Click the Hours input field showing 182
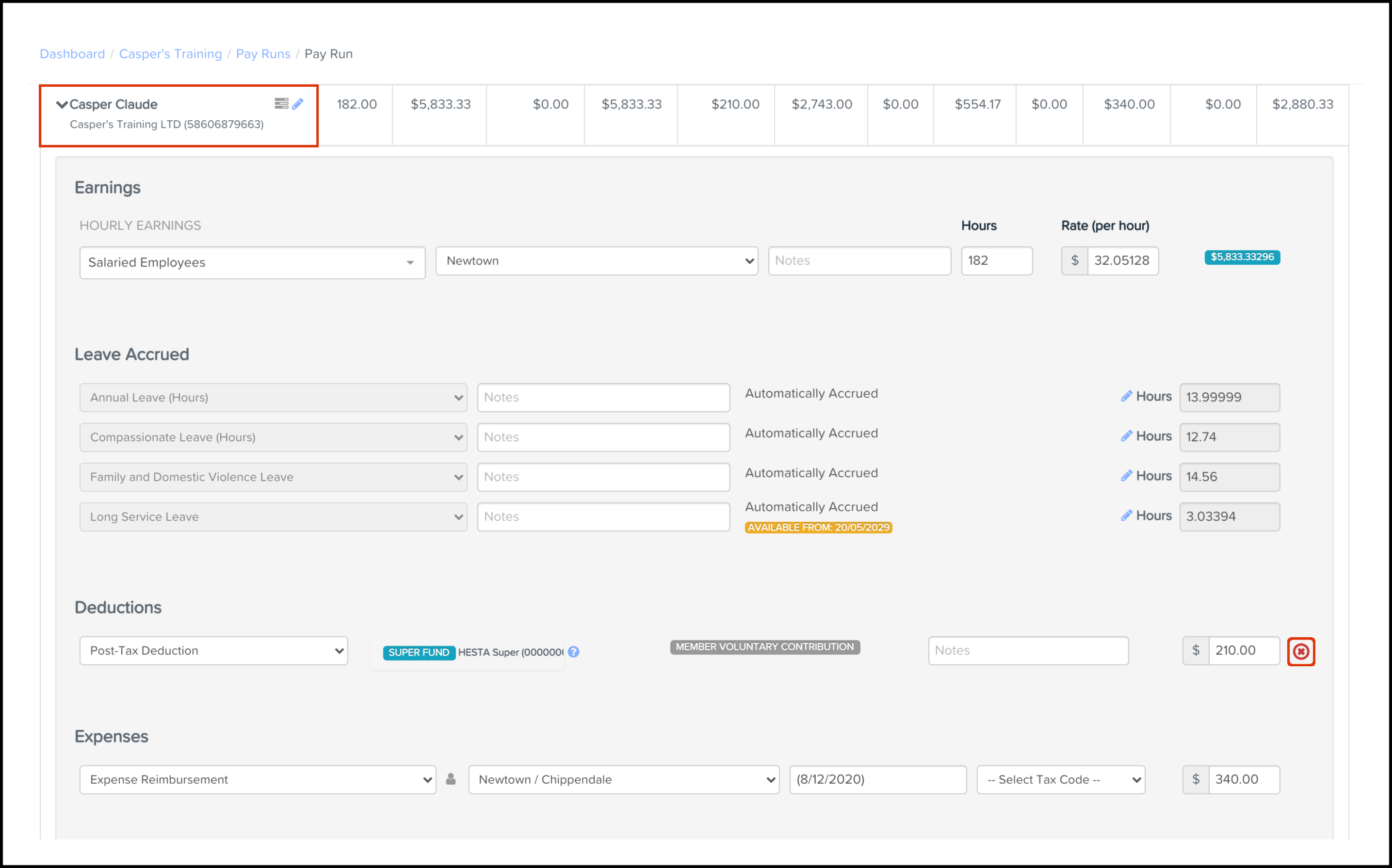Viewport: 1392px width, 868px height. 997,261
